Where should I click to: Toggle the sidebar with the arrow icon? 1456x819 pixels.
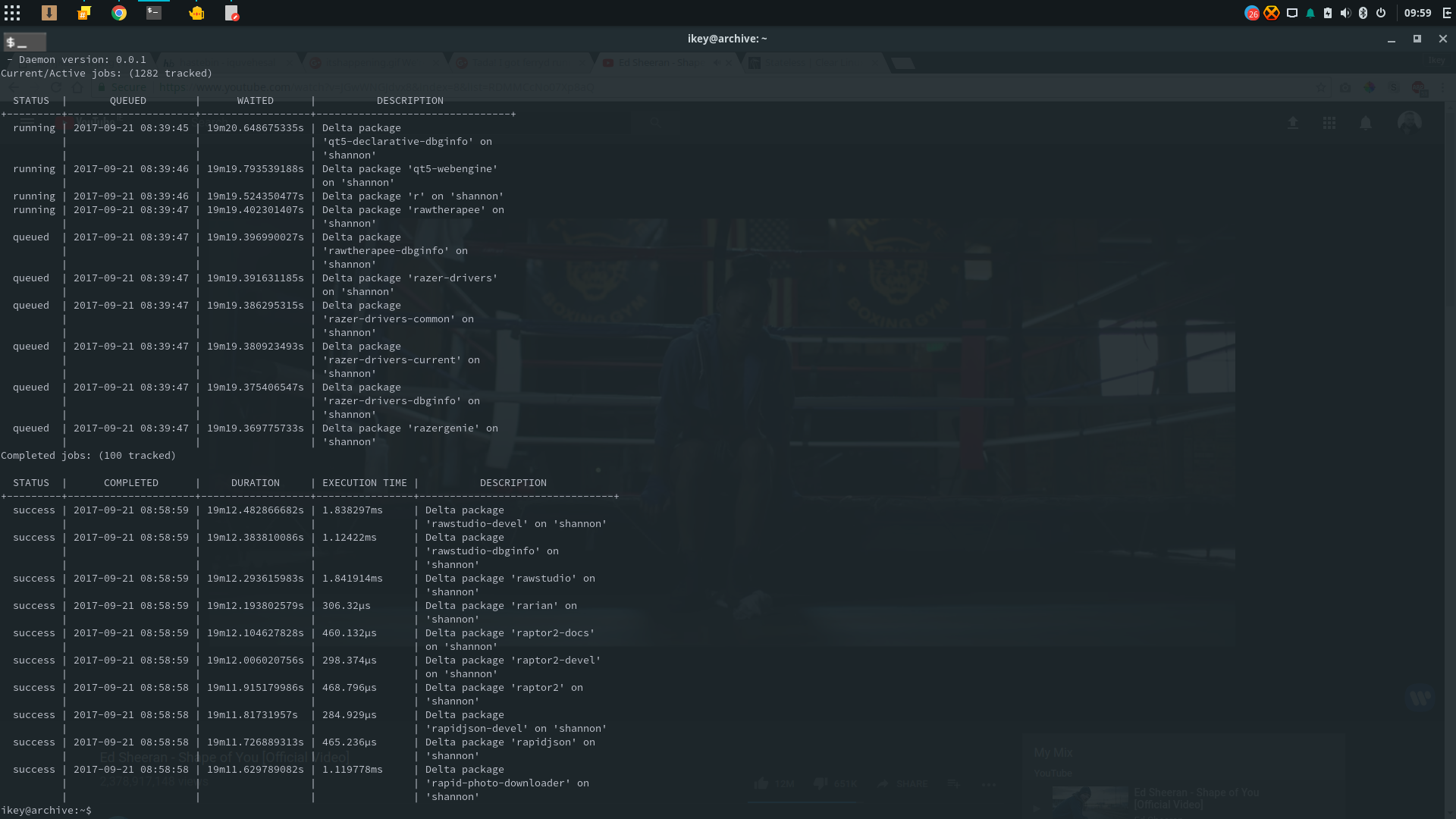point(1446,13)
